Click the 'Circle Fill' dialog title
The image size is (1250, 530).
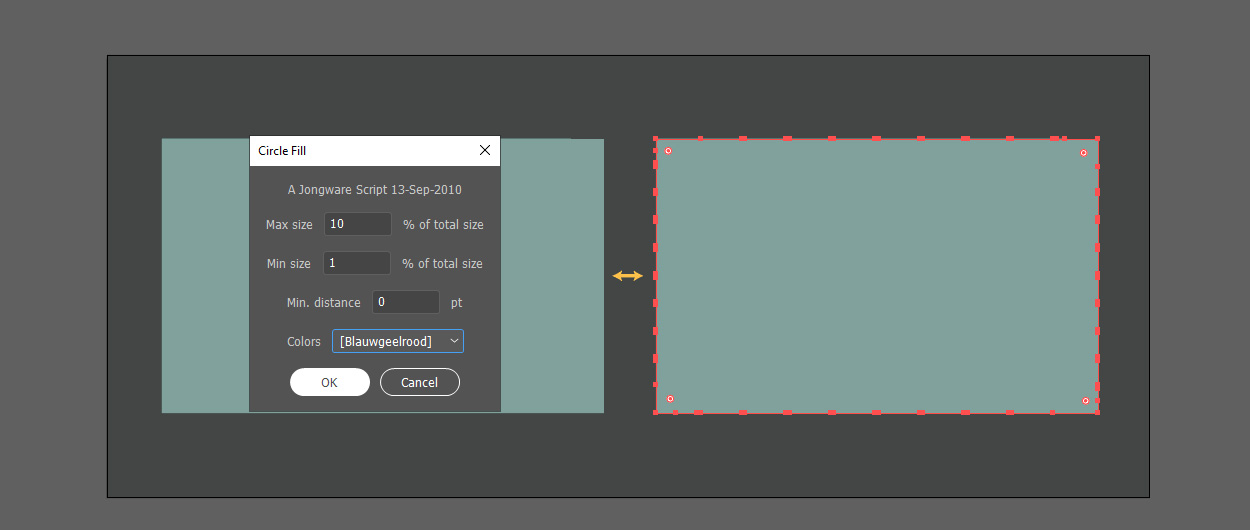point(282,151)
